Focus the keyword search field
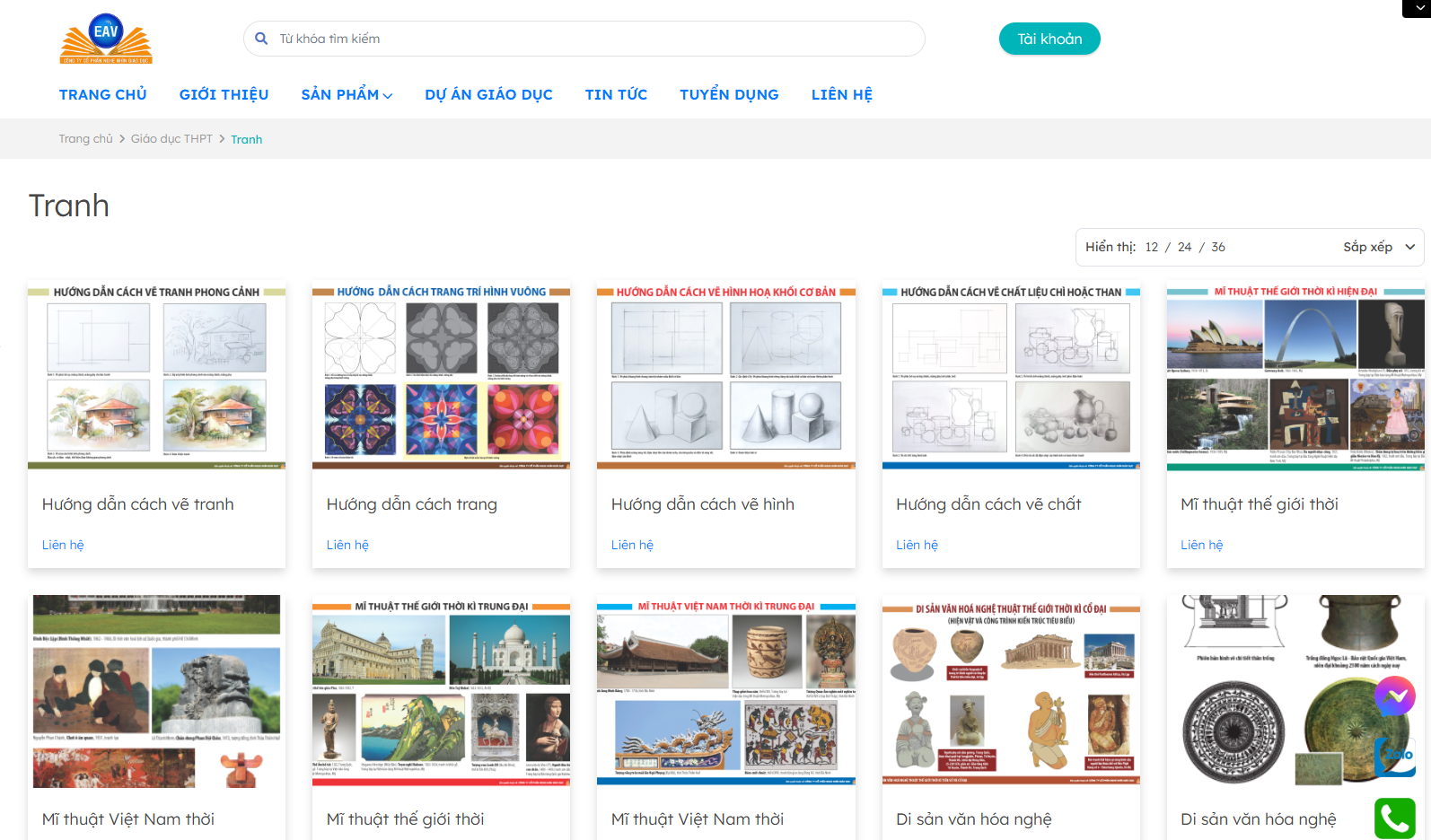The width and height of the screenshot is (1431, 840). 593,39
